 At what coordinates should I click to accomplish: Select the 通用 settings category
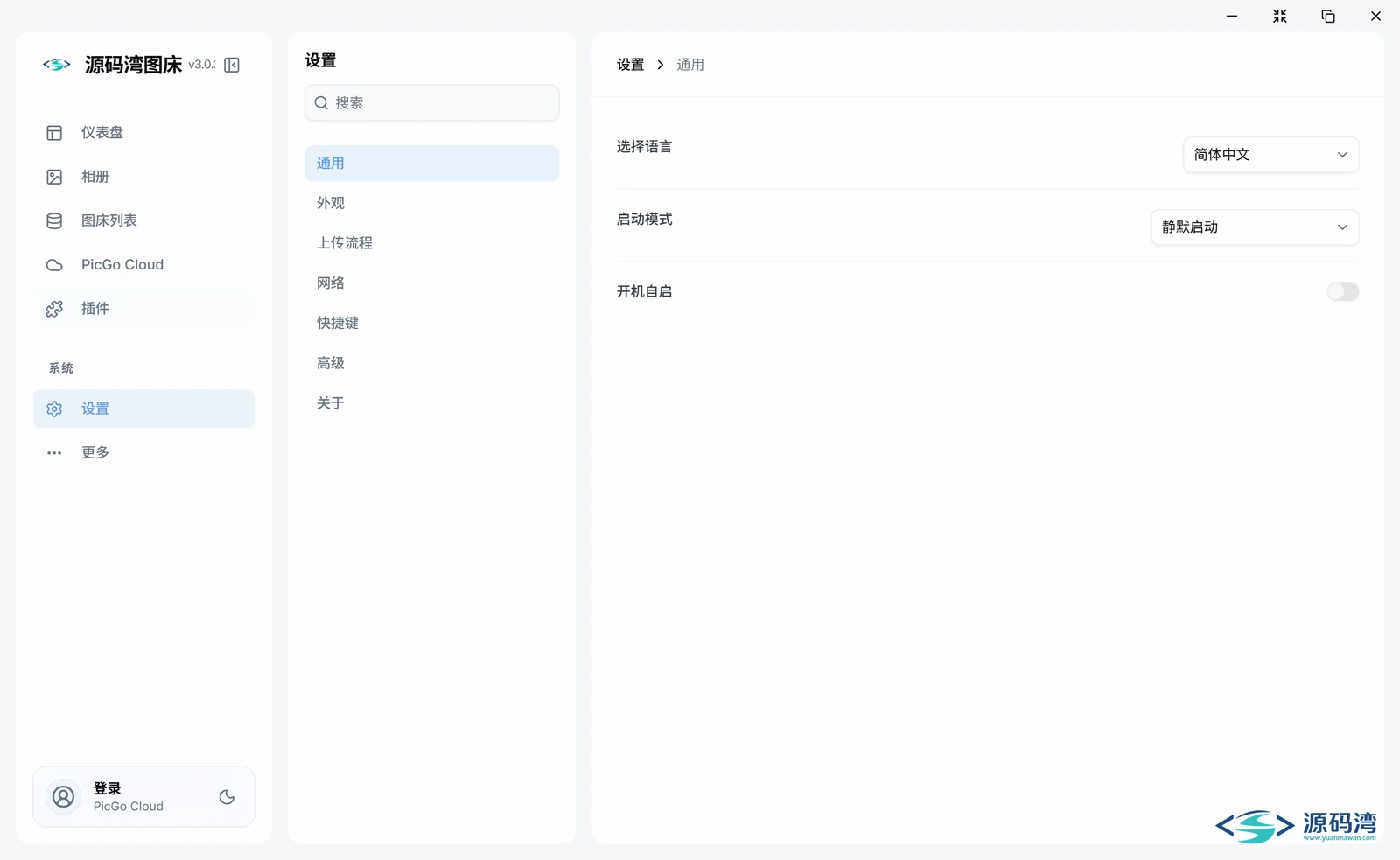coord(431,164)
